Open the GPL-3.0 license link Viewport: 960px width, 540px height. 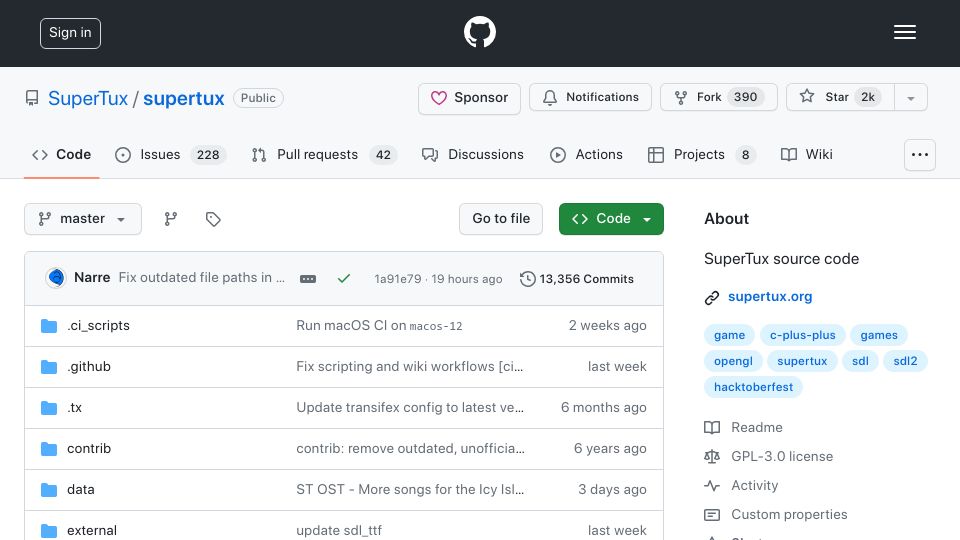coord(782,457)
